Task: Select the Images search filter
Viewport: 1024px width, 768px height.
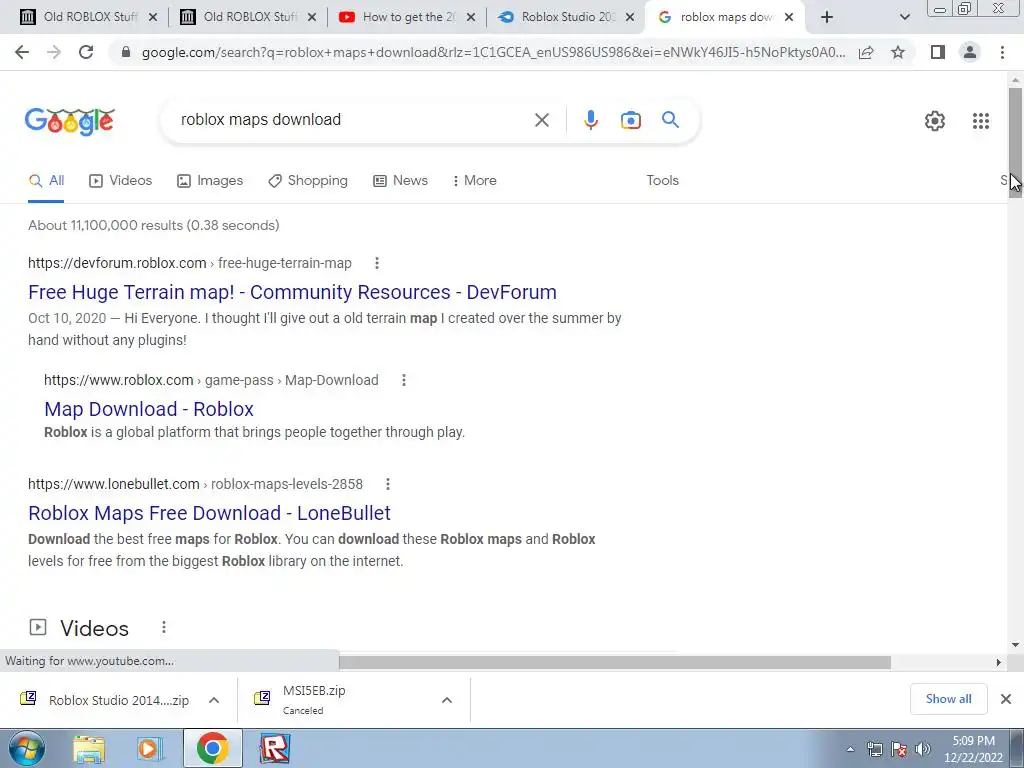Action: [210, 180]
